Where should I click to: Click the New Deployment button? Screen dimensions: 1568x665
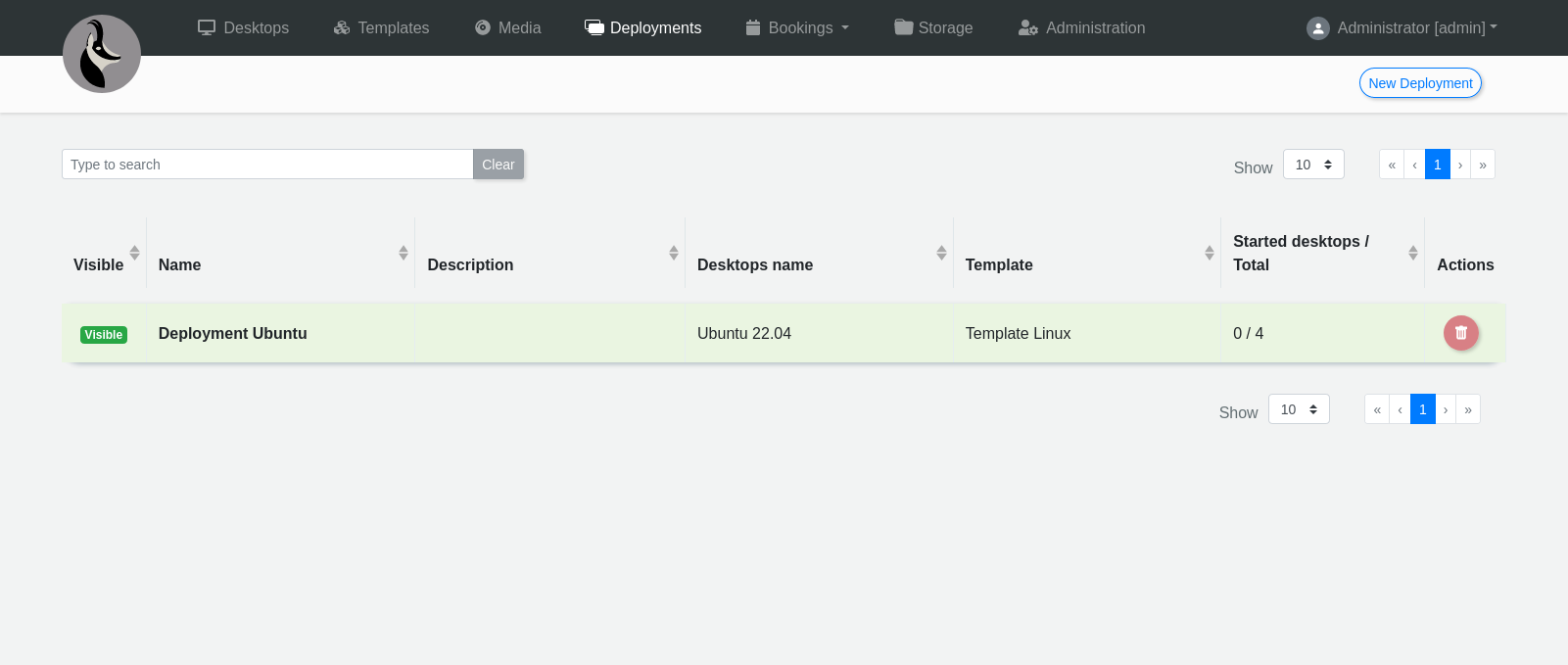pyautogui.click(x=1420, y=83)
